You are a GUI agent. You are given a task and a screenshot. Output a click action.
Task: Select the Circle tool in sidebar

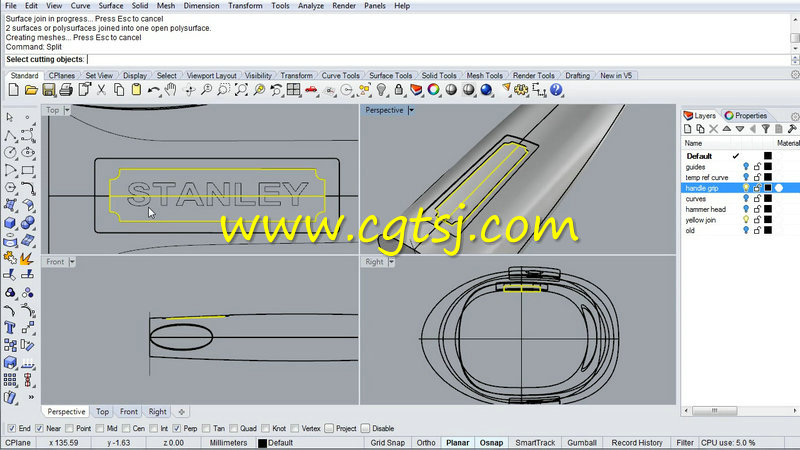[x=10, y=153]
